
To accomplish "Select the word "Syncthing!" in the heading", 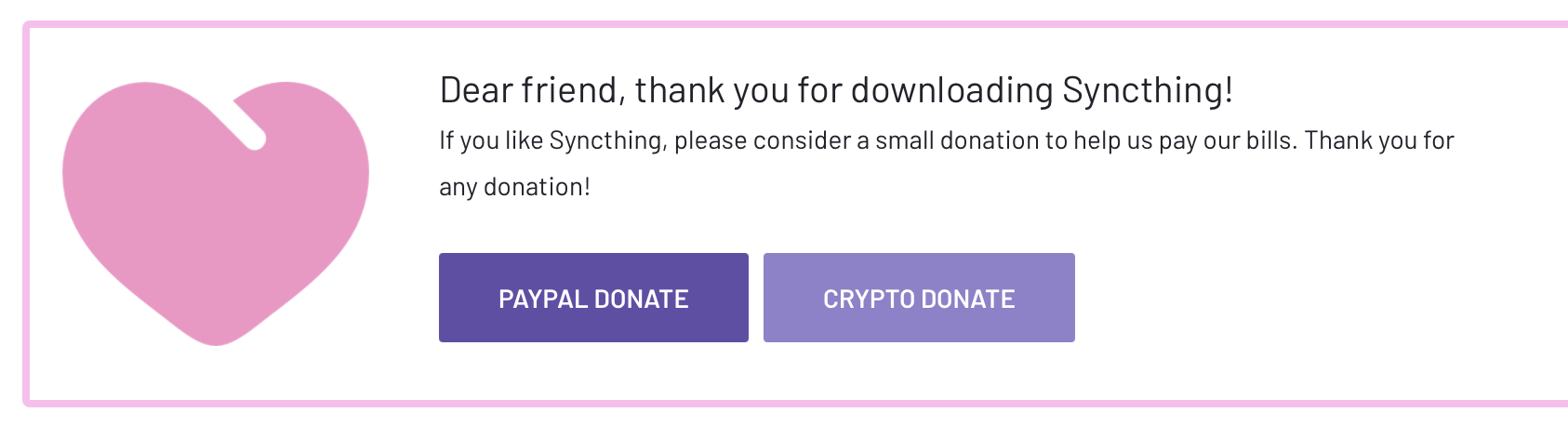I will tap(1148, 90).
